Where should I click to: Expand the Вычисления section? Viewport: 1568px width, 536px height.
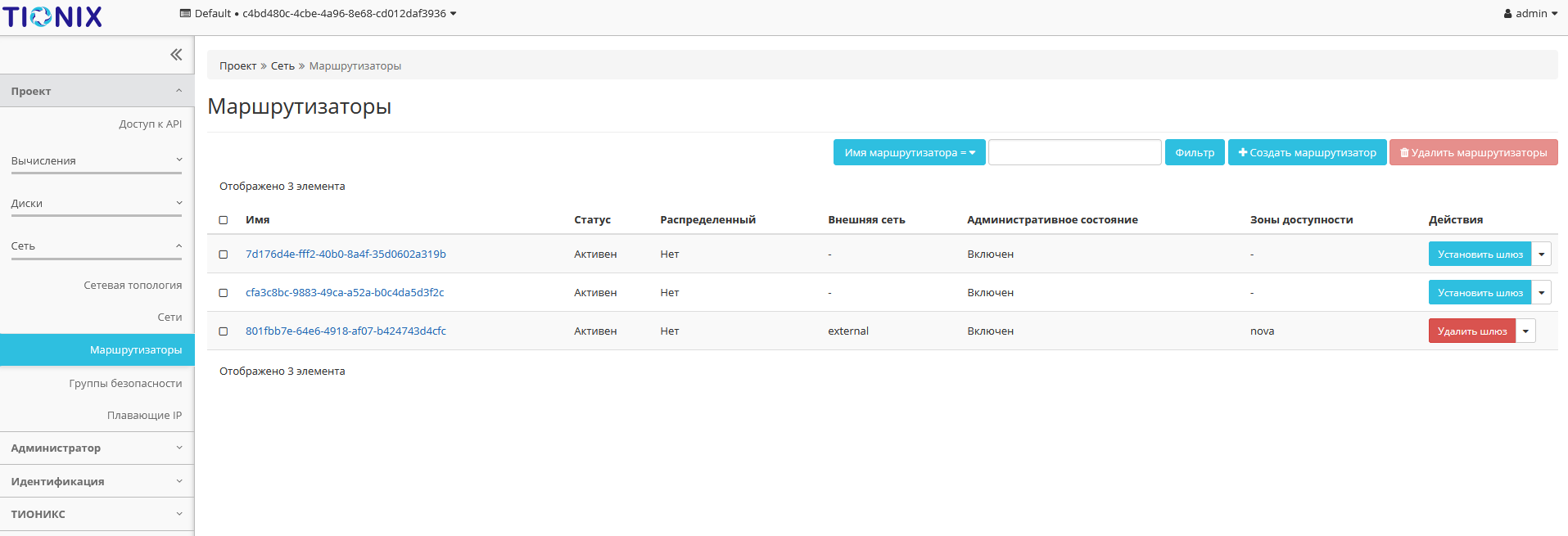[97, 161]
